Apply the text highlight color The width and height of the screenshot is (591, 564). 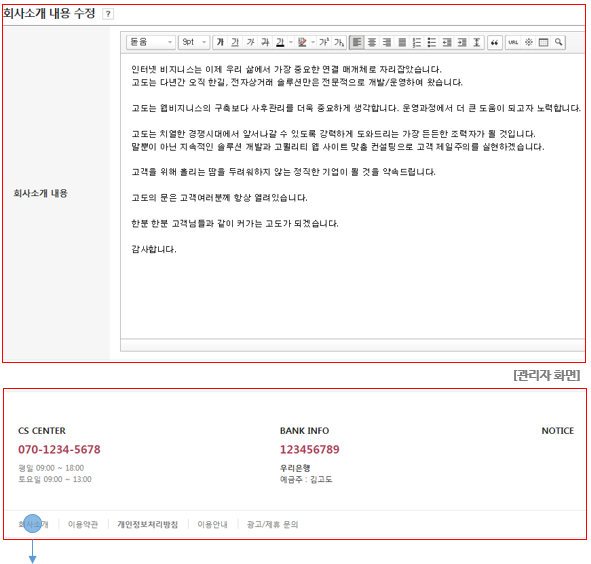[x=302, y=42]
